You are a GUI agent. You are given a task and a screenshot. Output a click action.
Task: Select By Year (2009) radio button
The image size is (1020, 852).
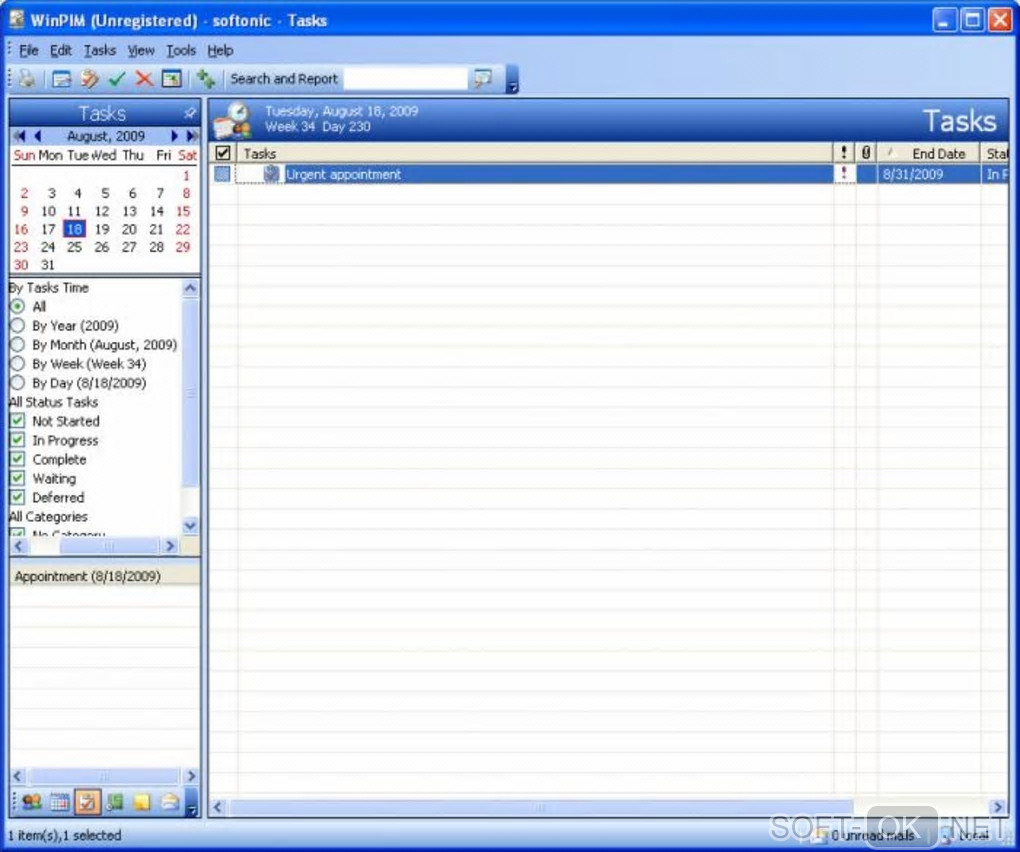click(x=18, y=325)
